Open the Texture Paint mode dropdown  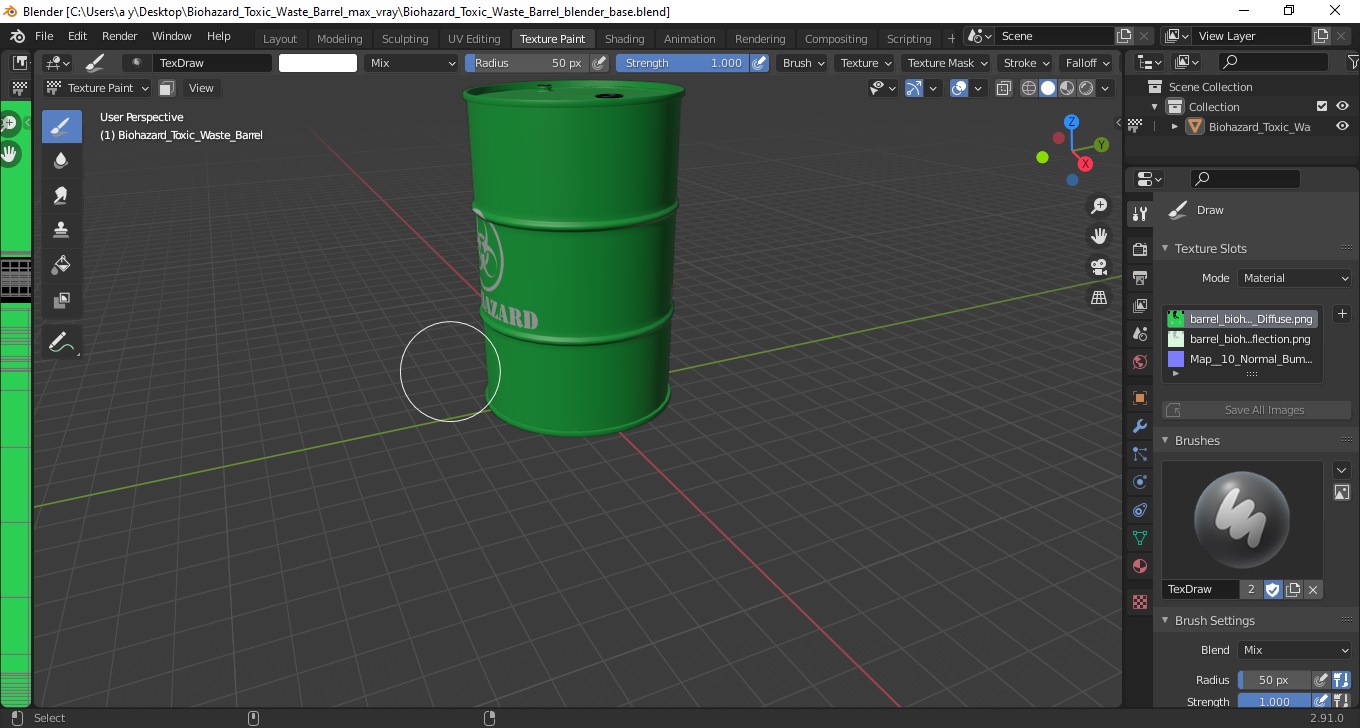tap(97, 88)
